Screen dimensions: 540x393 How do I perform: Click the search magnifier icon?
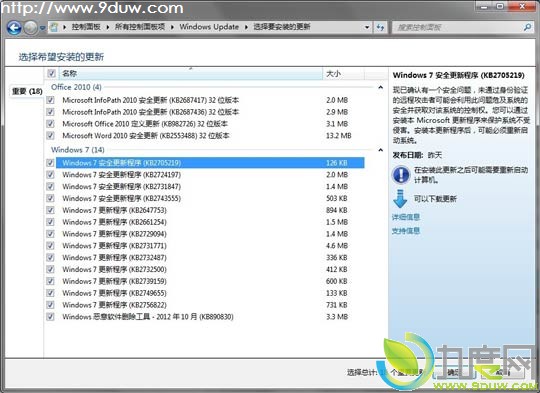click(527, 27)
